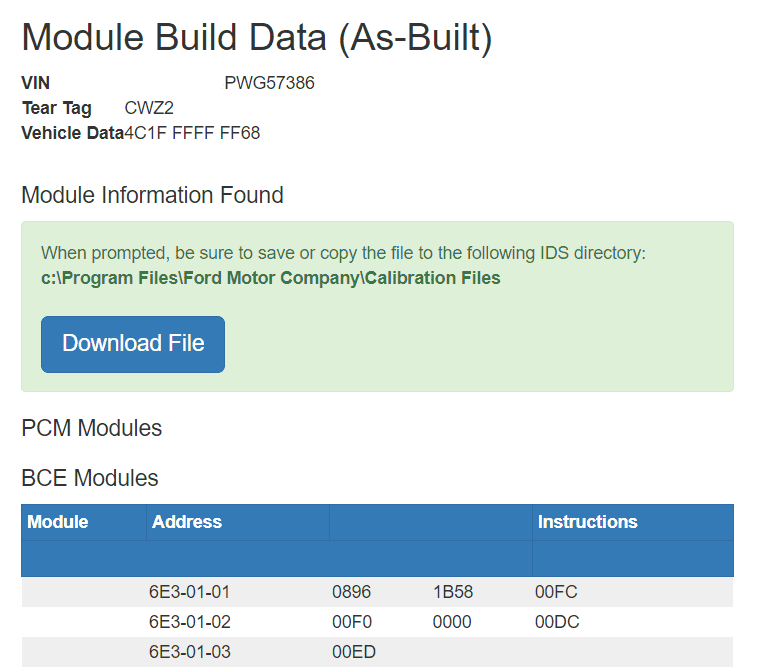Click the Tear Tag value CWZ2
The width and height of the screenshot is (780, 667).
pyautogui.click(x=149, y=108)
